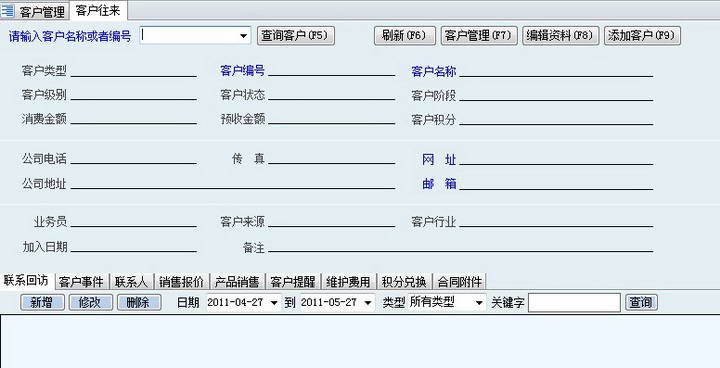720x368 pixels.
Task: Open the 维护费用 sub-tab
Action: pyautogui.click(x=348, y=281)
